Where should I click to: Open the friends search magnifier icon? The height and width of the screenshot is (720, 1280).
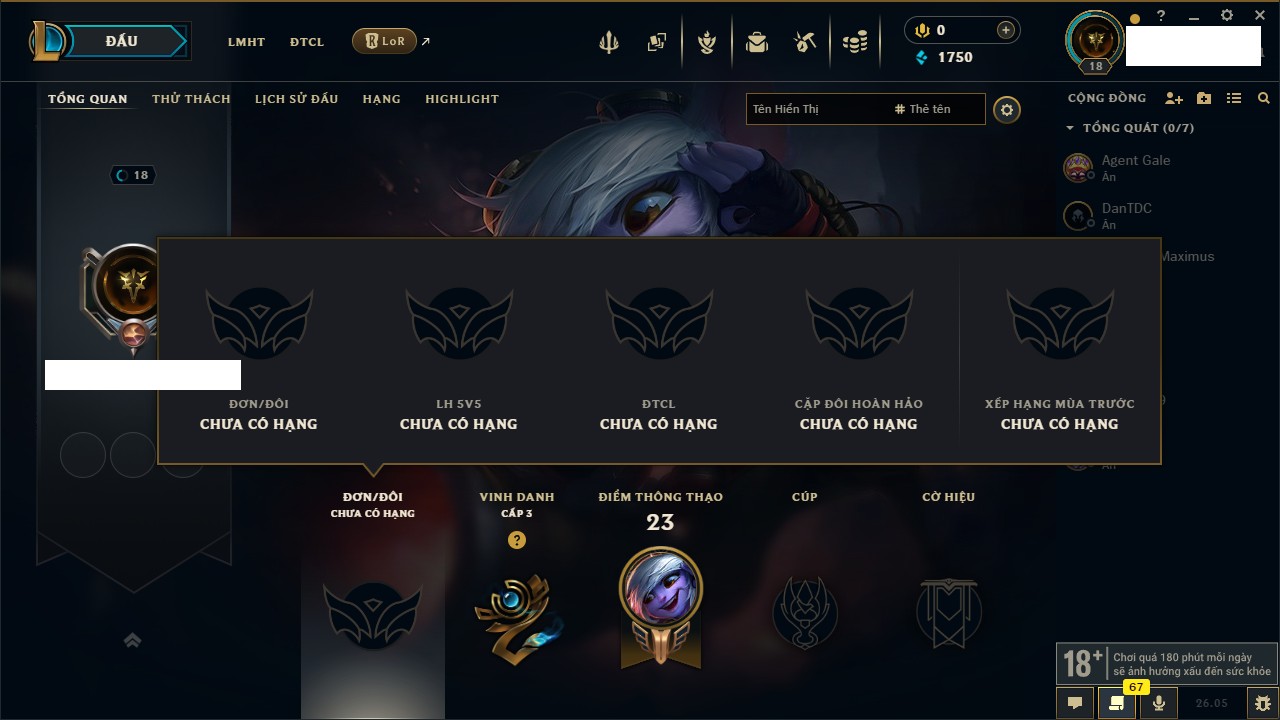coord(1264,98)
